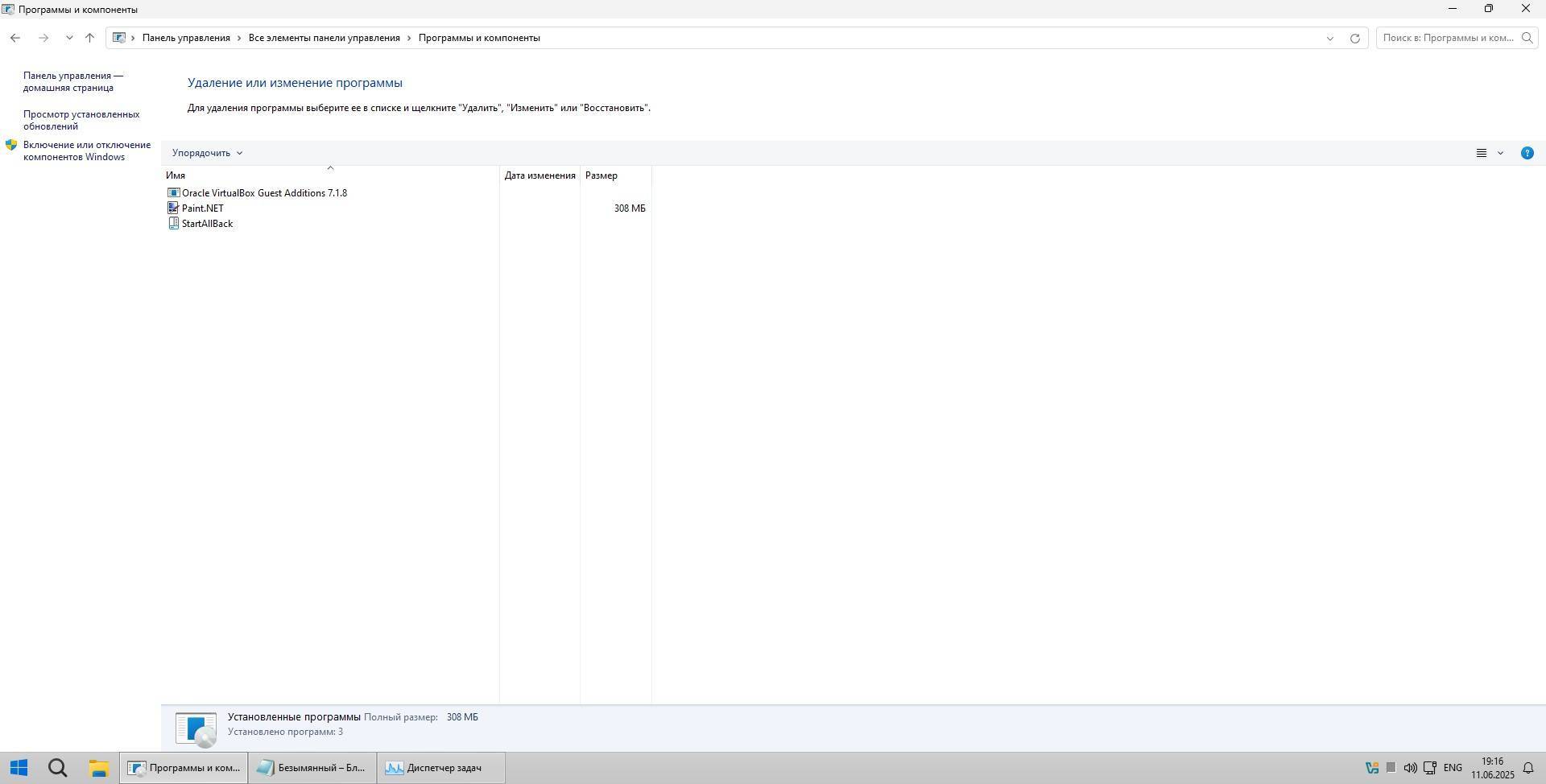Viewport: 1546px width, 784px height.
Task: Click Paint.NET size value 308 МБ
Action: pos(630,208)
